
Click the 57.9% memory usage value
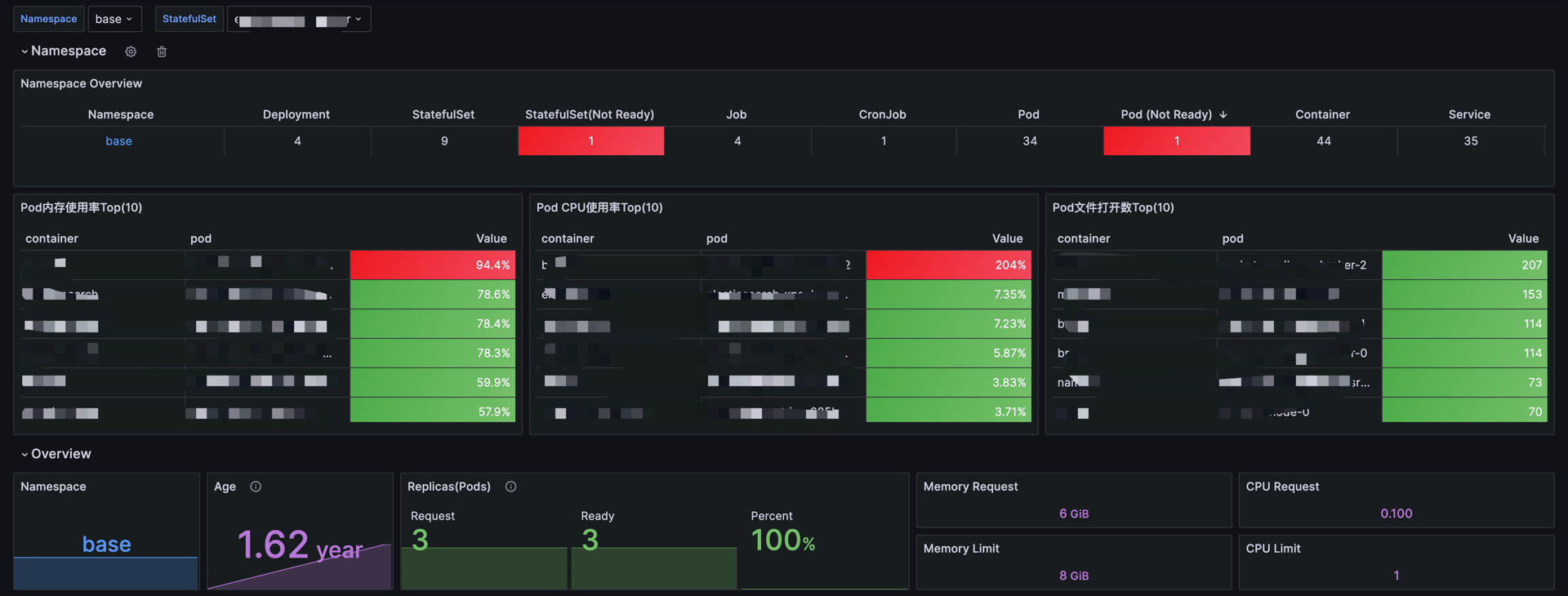point(493,411)
